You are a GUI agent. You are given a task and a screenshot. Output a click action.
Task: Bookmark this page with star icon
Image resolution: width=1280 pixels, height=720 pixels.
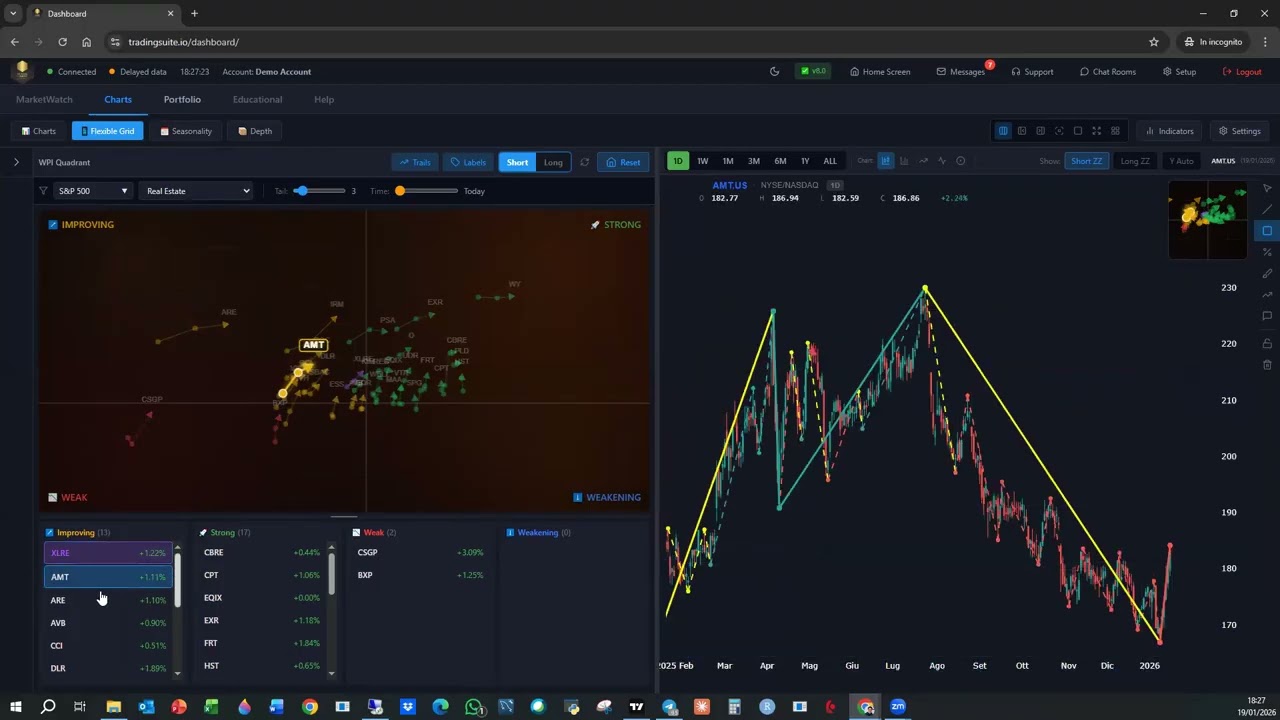1154,42
